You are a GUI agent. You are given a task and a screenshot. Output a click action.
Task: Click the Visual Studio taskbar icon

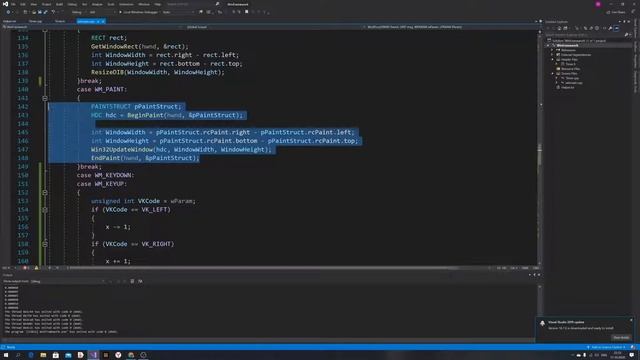93,355
